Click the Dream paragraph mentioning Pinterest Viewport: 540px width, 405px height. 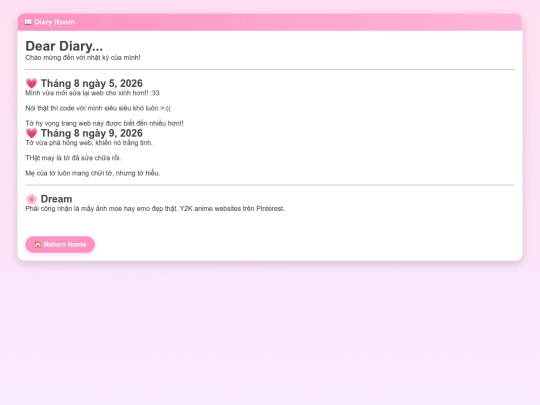[x=155, y=209]
